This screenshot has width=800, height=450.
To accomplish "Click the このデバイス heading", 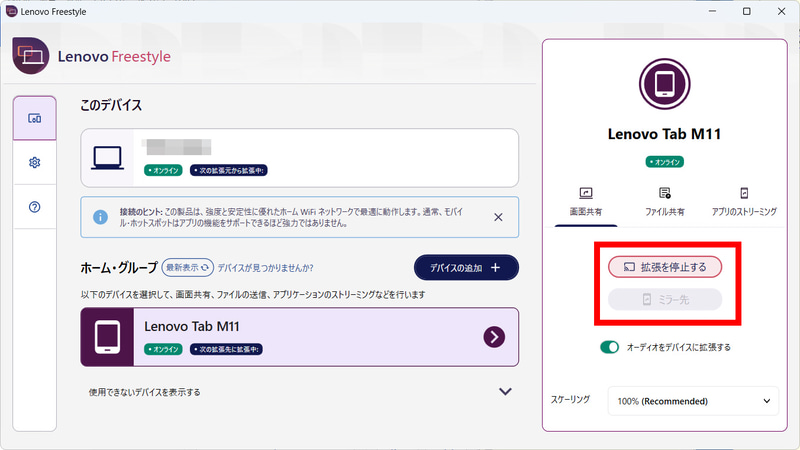I will tap(111, 105).
